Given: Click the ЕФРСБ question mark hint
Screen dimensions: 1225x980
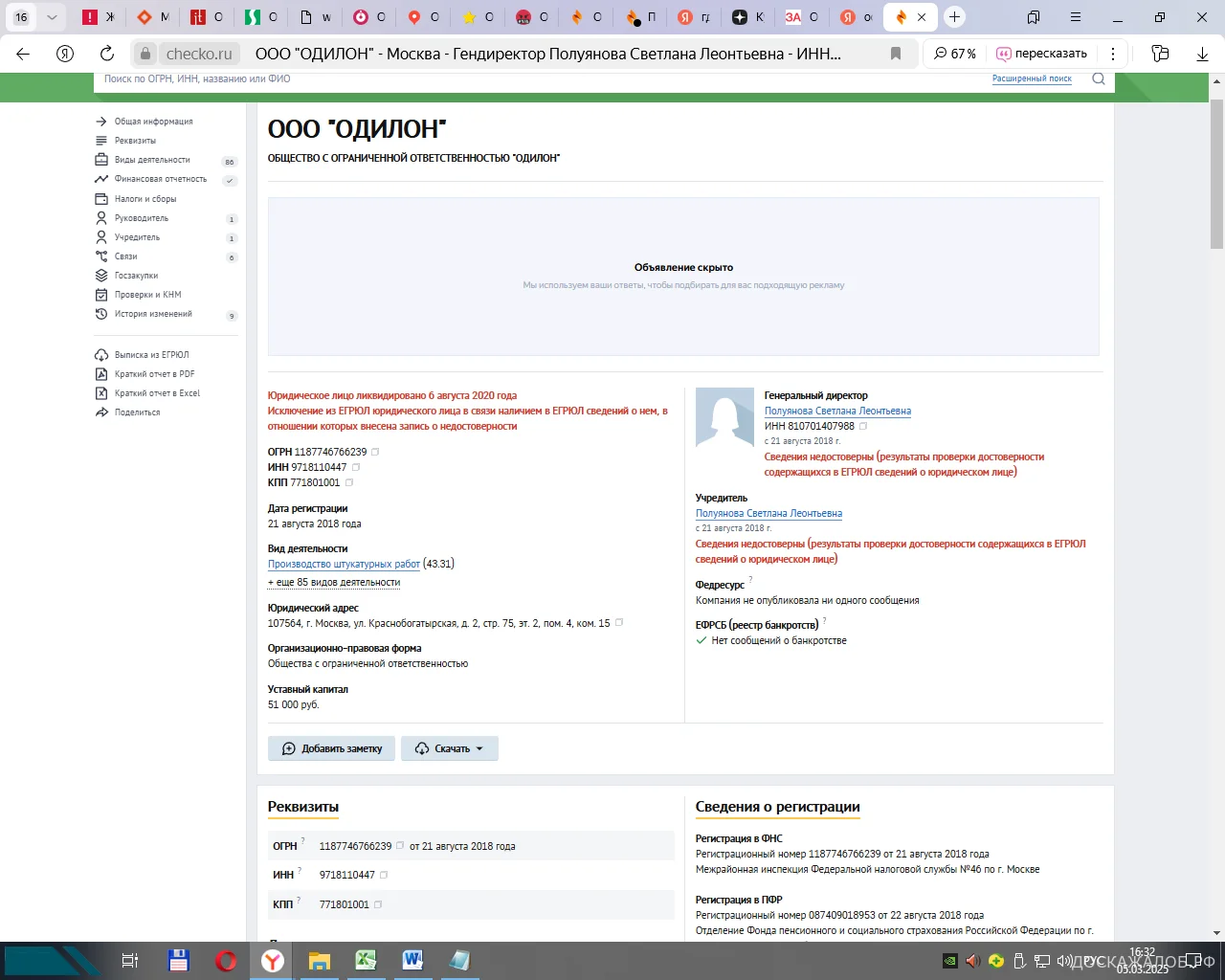Looking at the screenshot, I should (824, 620).
